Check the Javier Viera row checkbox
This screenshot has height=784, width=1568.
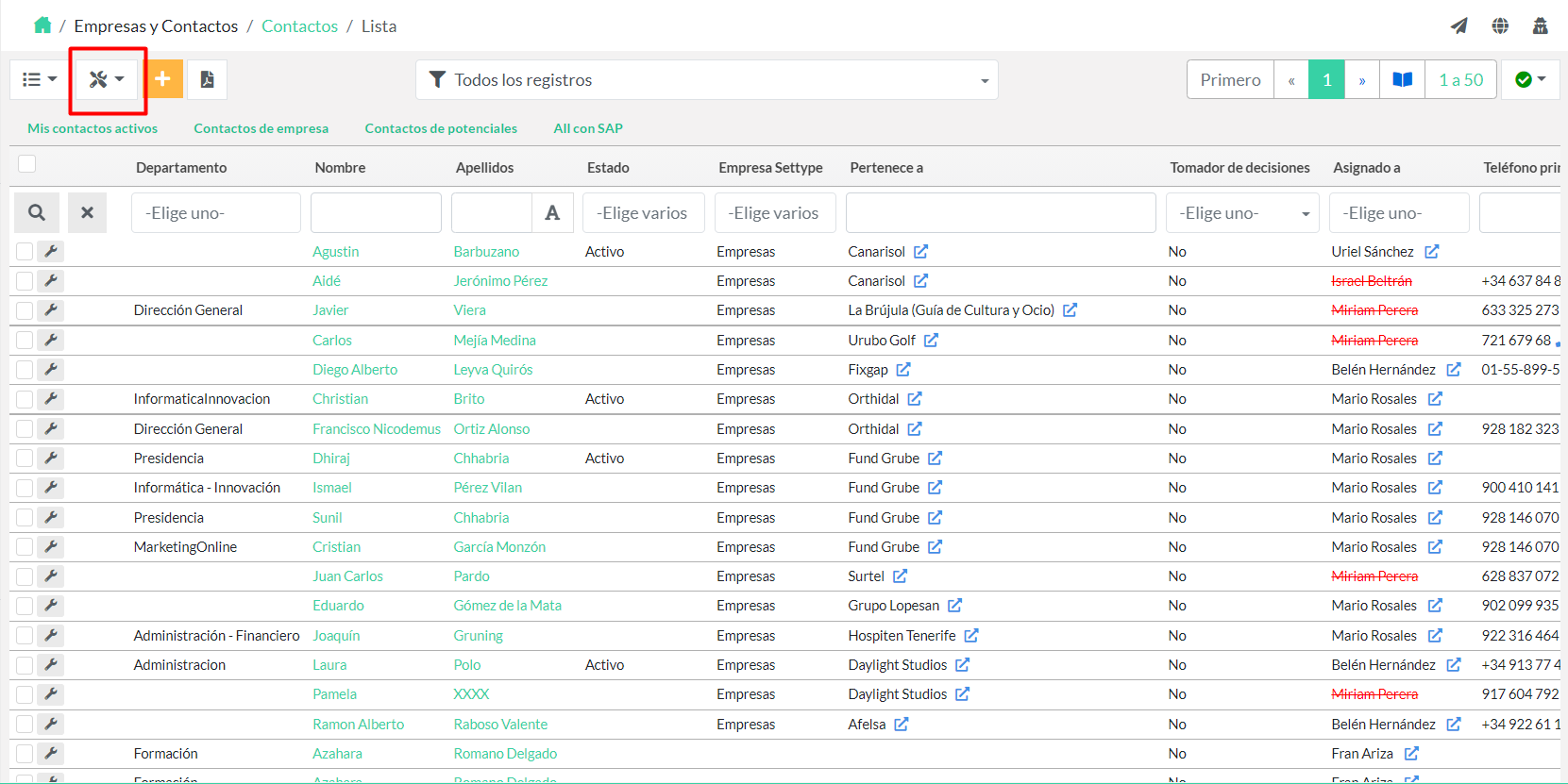coord(25,310)
